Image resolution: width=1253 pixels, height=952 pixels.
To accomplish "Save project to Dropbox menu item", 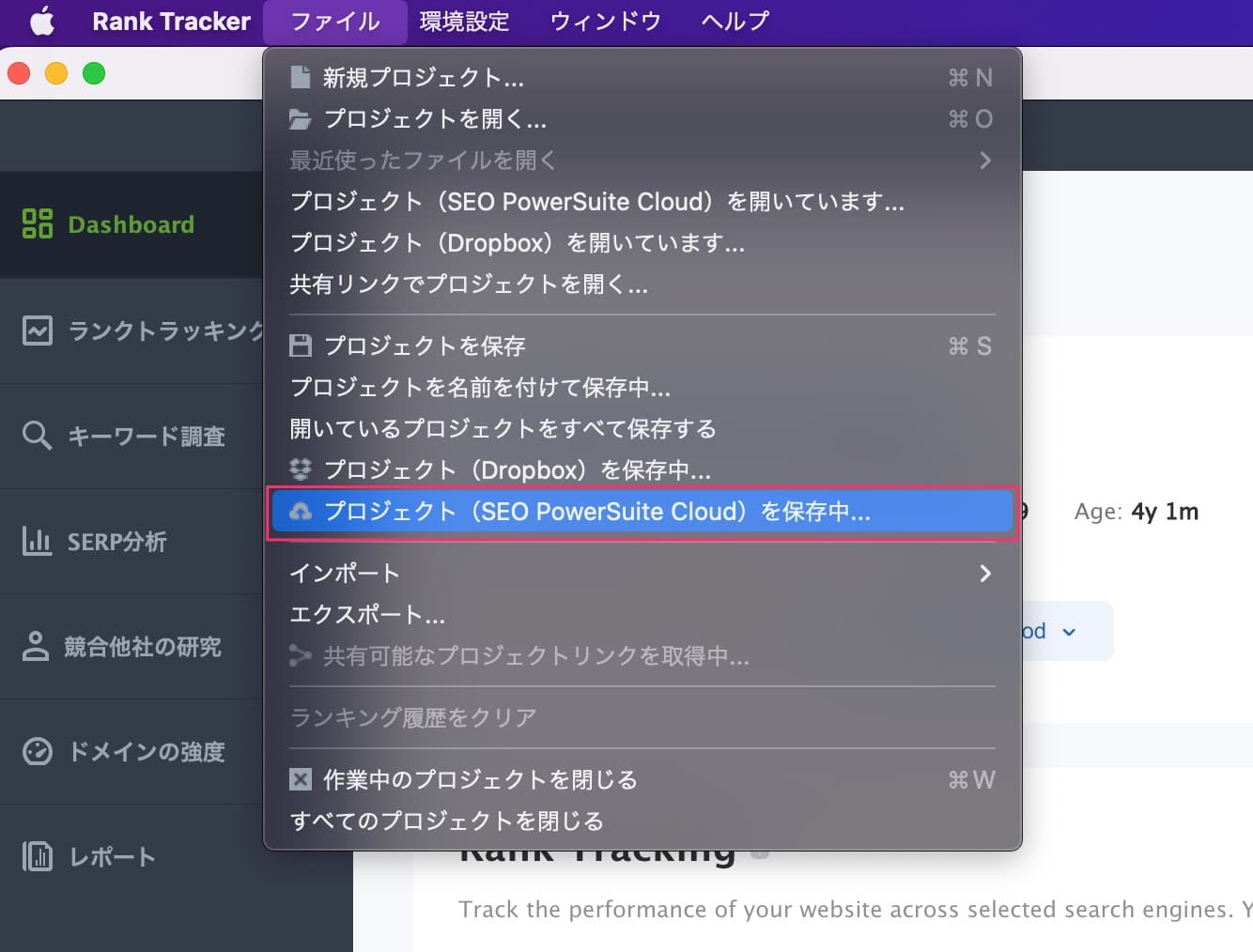I will coord(642,469).
